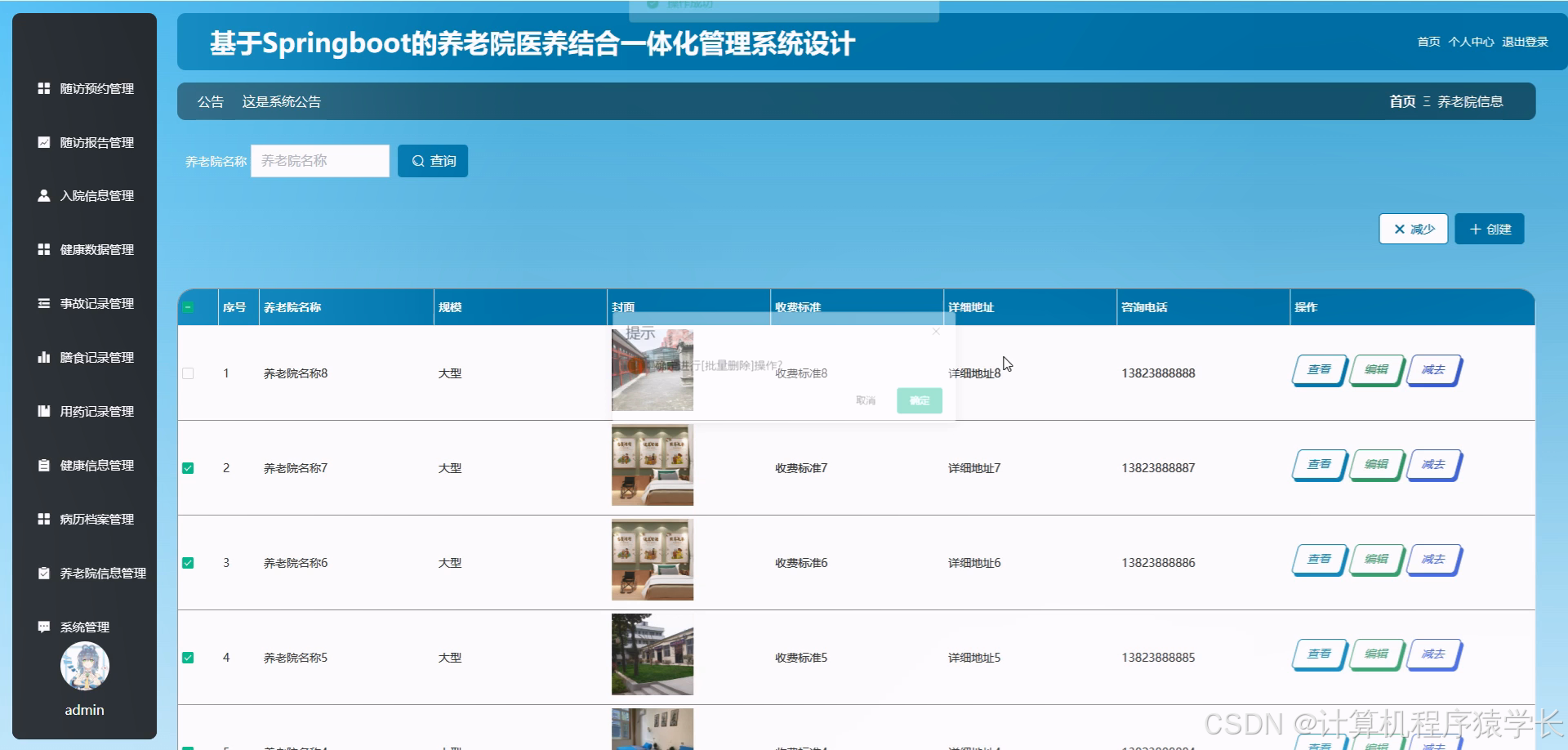The height and width of the screenshot is (750, 1568).
Task: Check the row 1 养老院名称8 checkbox
Action: tap(188, 373)
